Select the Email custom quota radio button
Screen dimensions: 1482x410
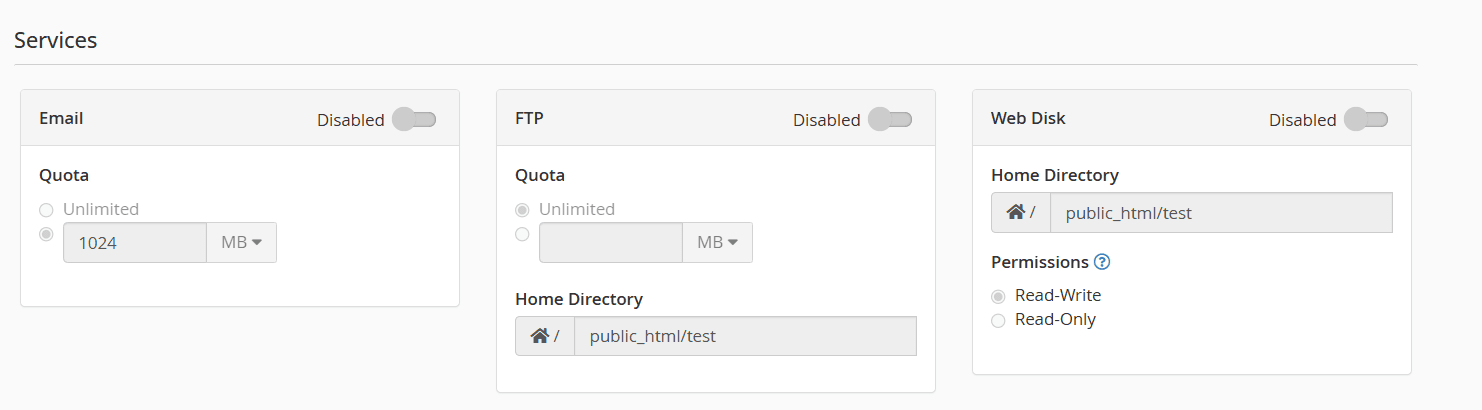point(46,234)
